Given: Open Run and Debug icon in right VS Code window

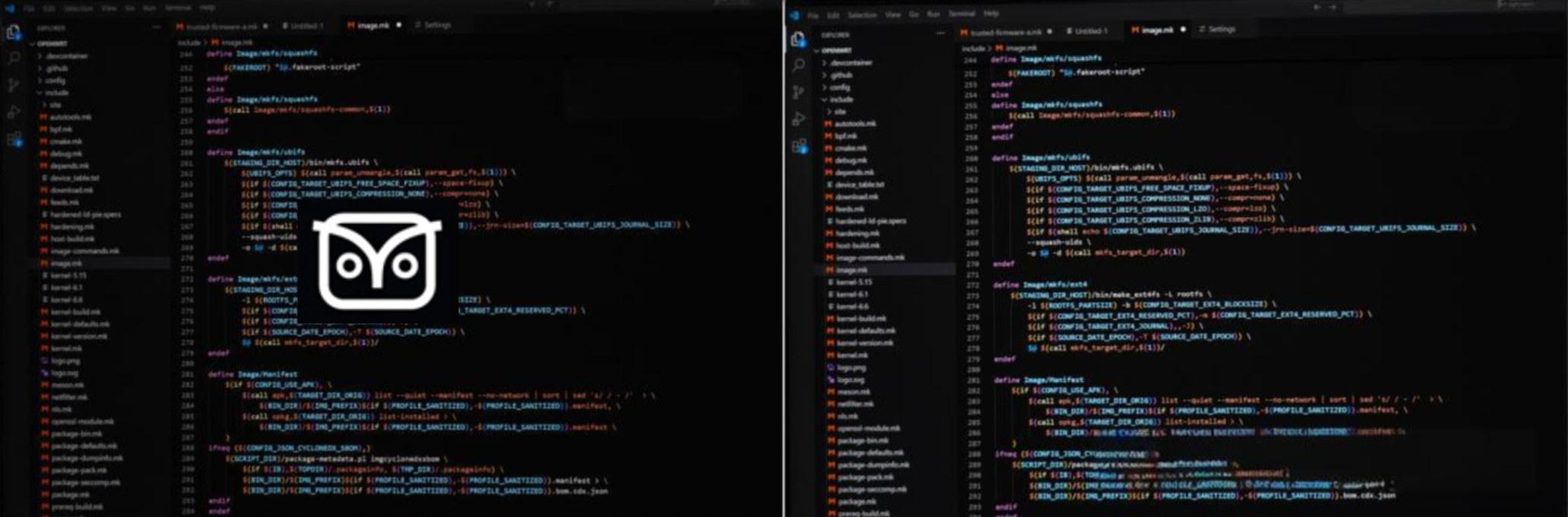Looking at the screenshot, I should point(798,119).
